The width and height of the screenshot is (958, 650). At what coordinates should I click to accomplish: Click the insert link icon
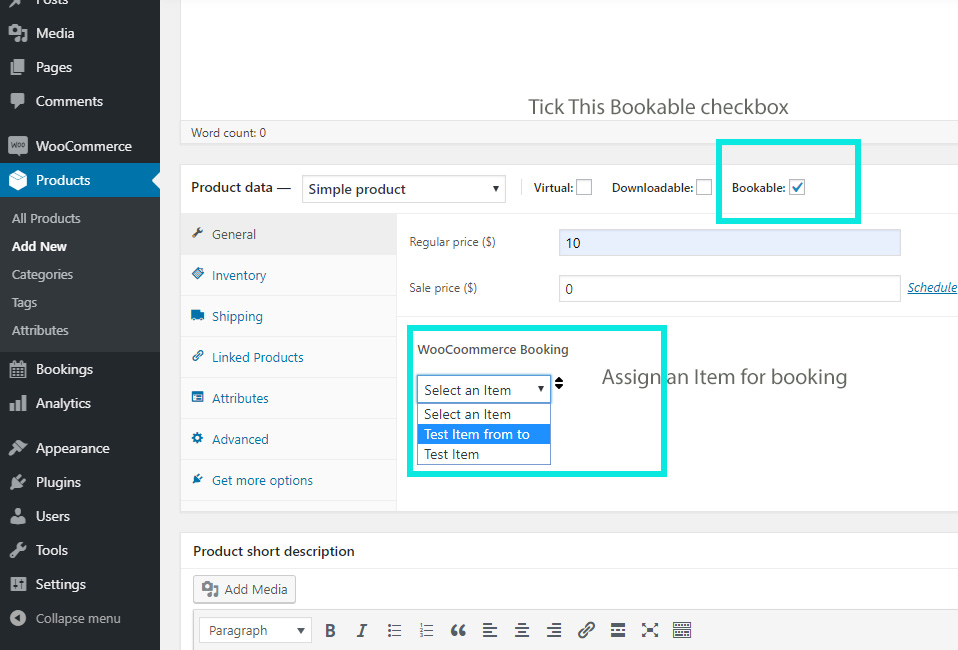click(x=586, y=630)
